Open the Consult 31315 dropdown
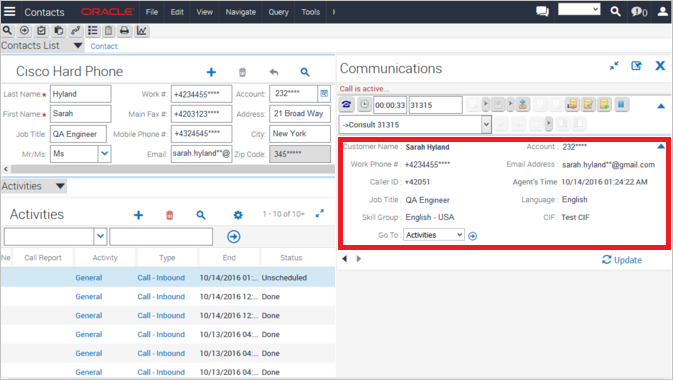The width and height of the screenshot is (673, 380). click(x=486, y=125)
